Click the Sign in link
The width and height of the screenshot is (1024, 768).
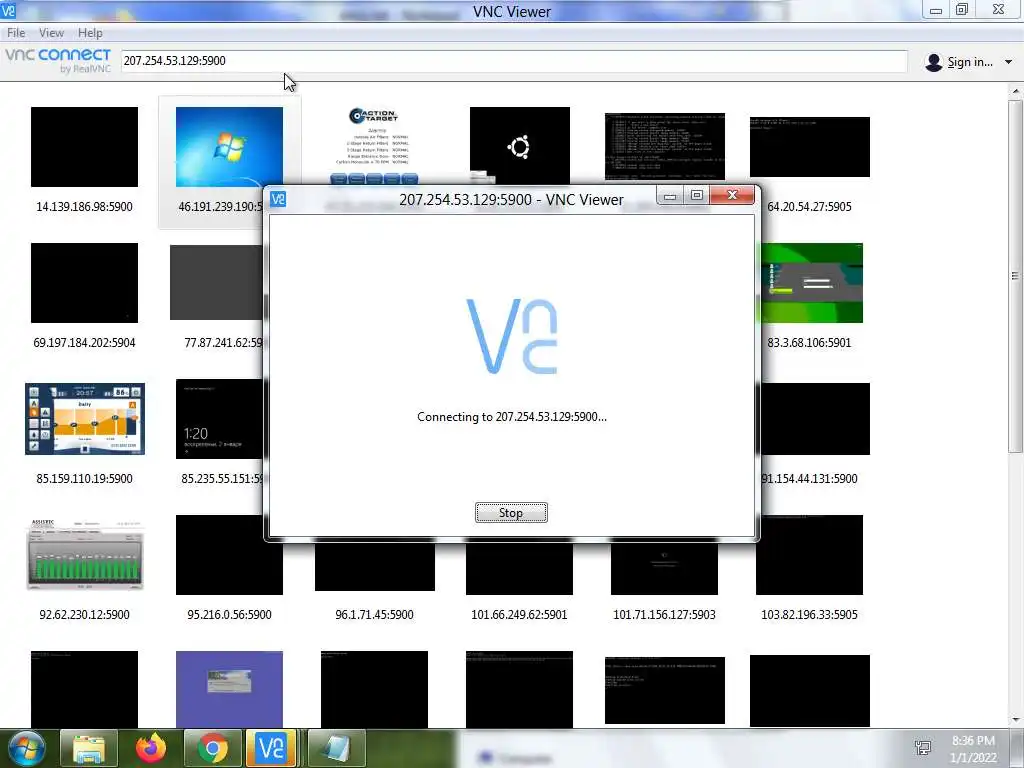[970, 62]
